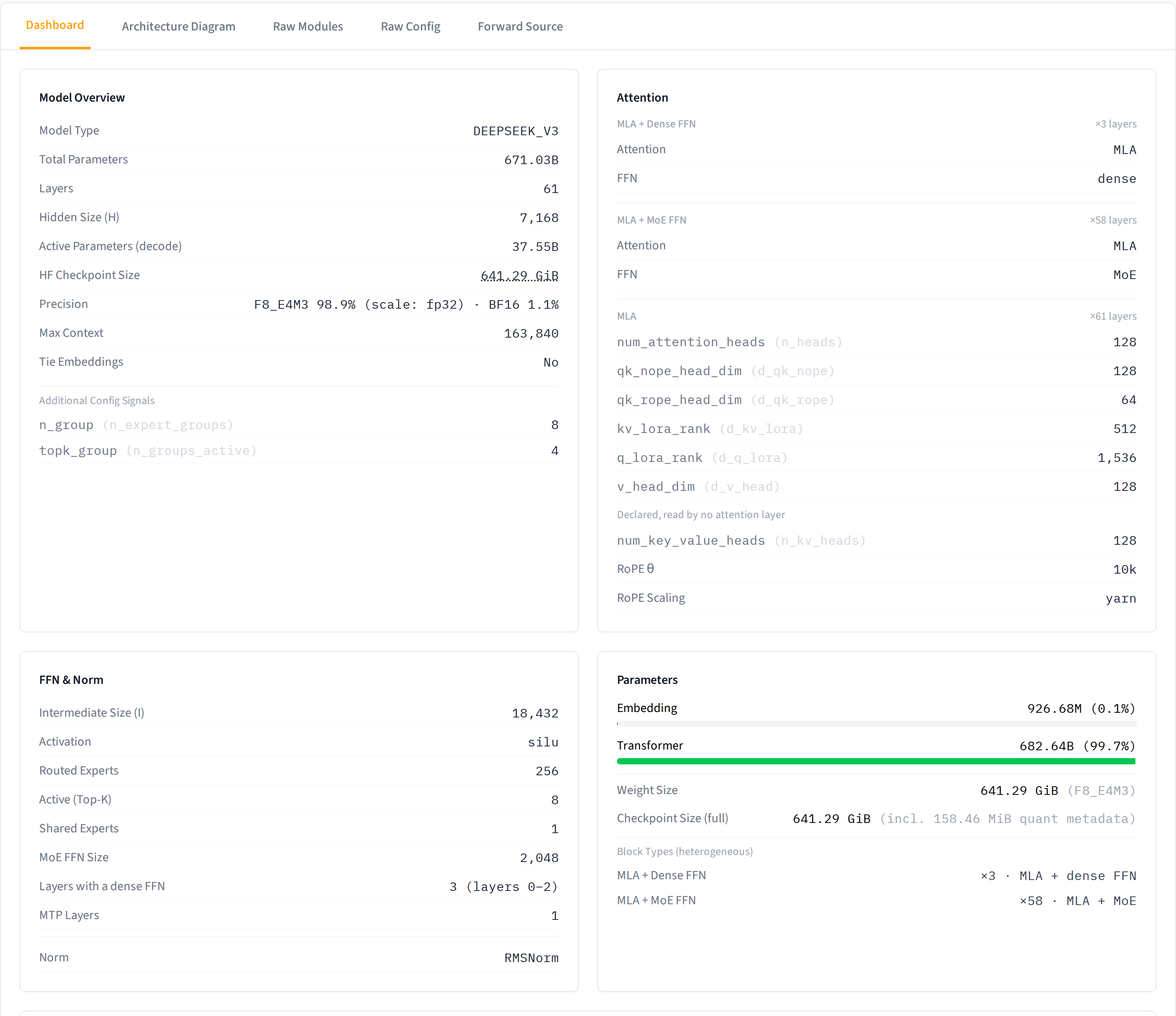Click the Layers value 61
The height and width of the screenshot is (1016, 1176).
coord(550,189)
